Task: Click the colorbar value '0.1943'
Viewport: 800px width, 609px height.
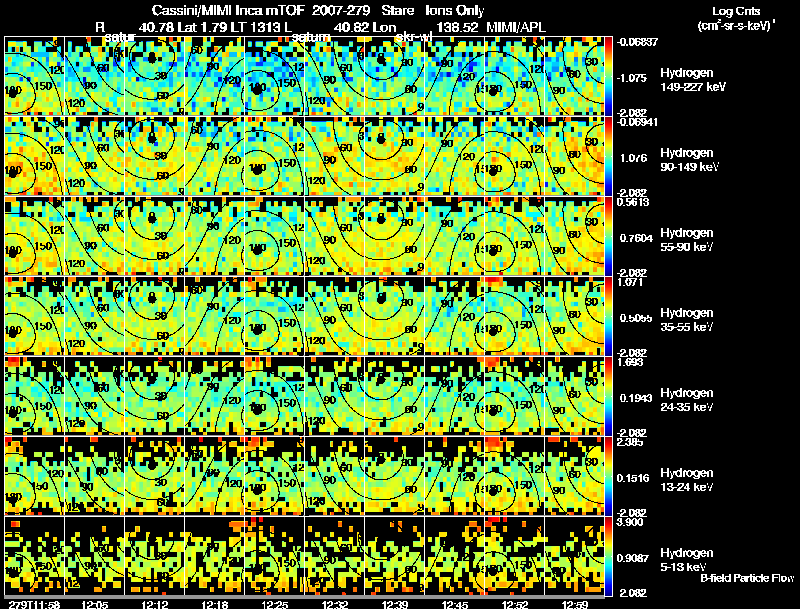Action: [635, 398]
